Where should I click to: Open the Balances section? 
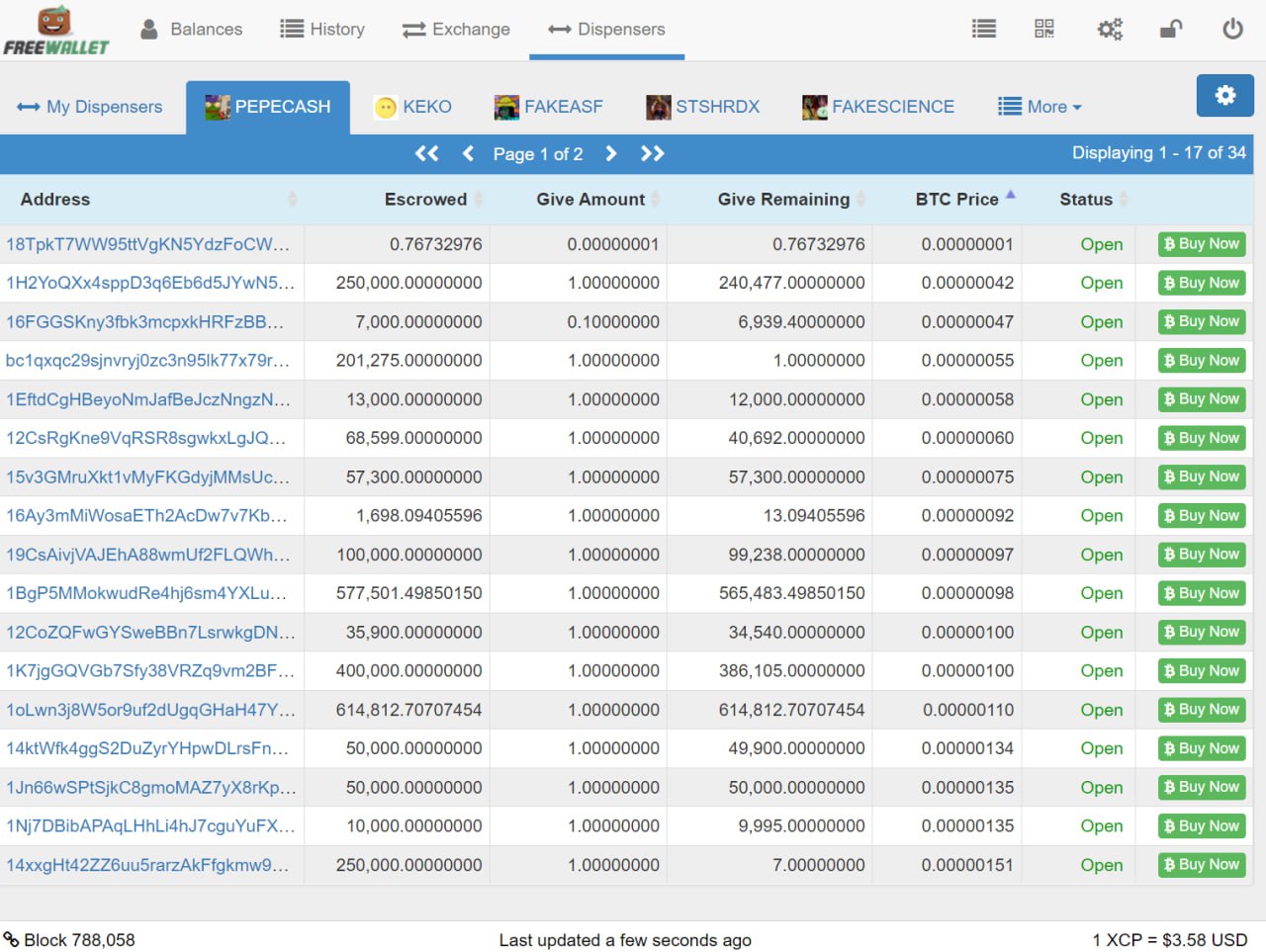click(x=192, y=30)
